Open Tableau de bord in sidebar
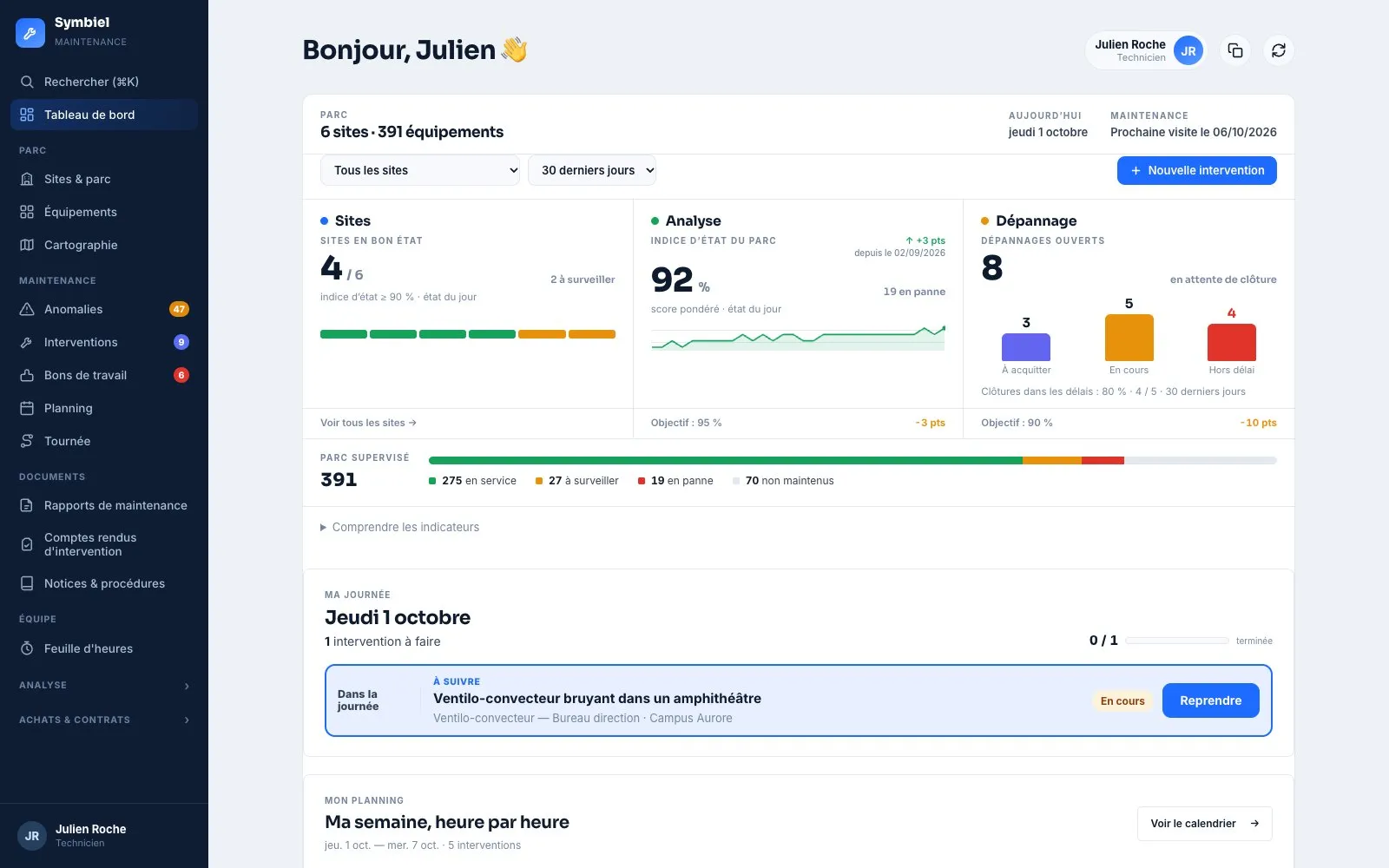Image resolution: width=1389 pixels, height=868 pixels. coord(104,115)
